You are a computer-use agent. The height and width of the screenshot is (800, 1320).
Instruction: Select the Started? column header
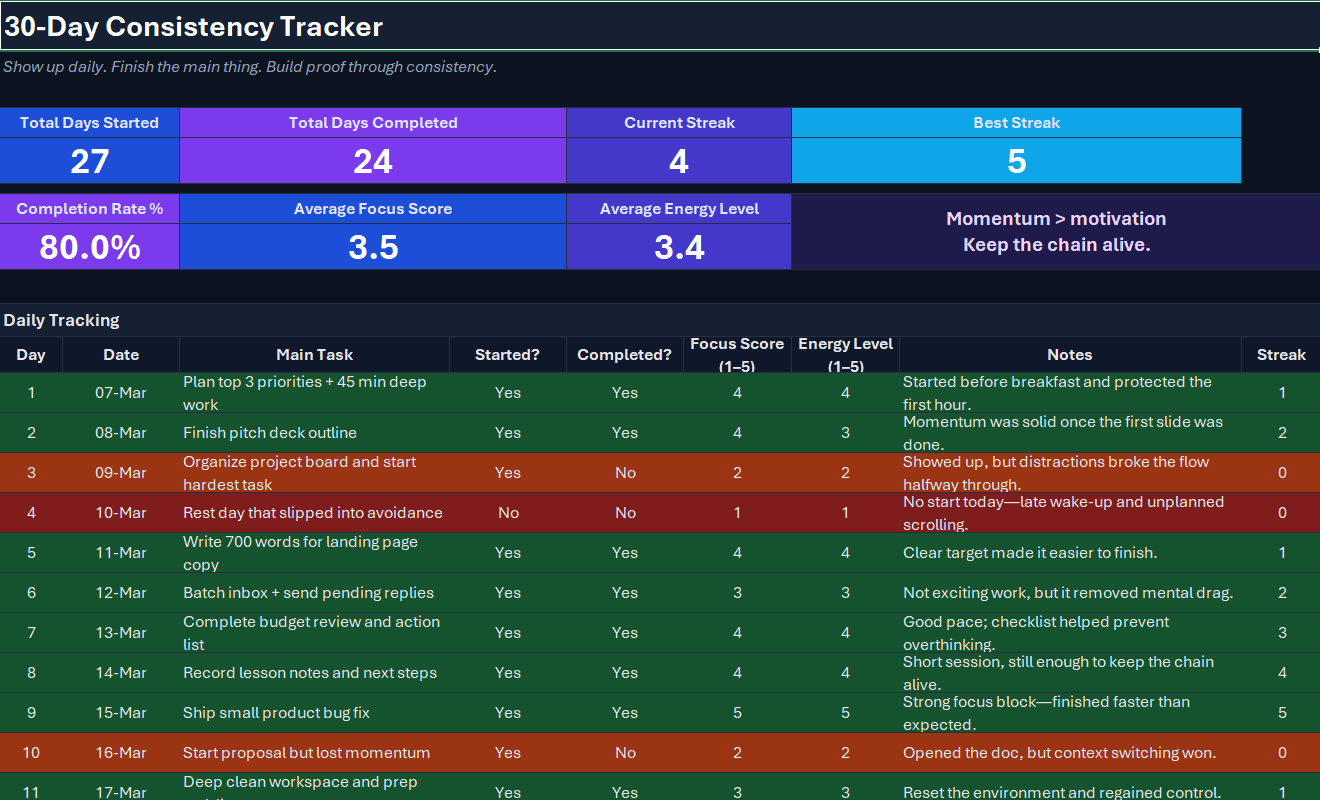pos(507,355)
